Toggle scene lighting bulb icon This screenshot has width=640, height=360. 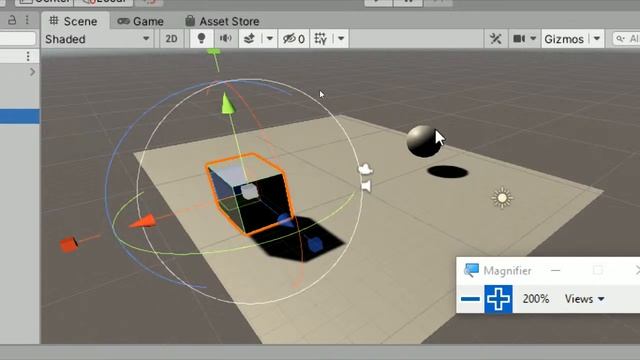click(201, 39)
